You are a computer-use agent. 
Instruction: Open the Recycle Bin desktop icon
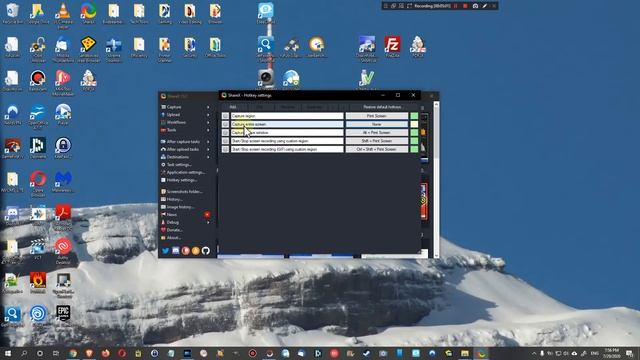pyautogui.click(x=12, y=13)
